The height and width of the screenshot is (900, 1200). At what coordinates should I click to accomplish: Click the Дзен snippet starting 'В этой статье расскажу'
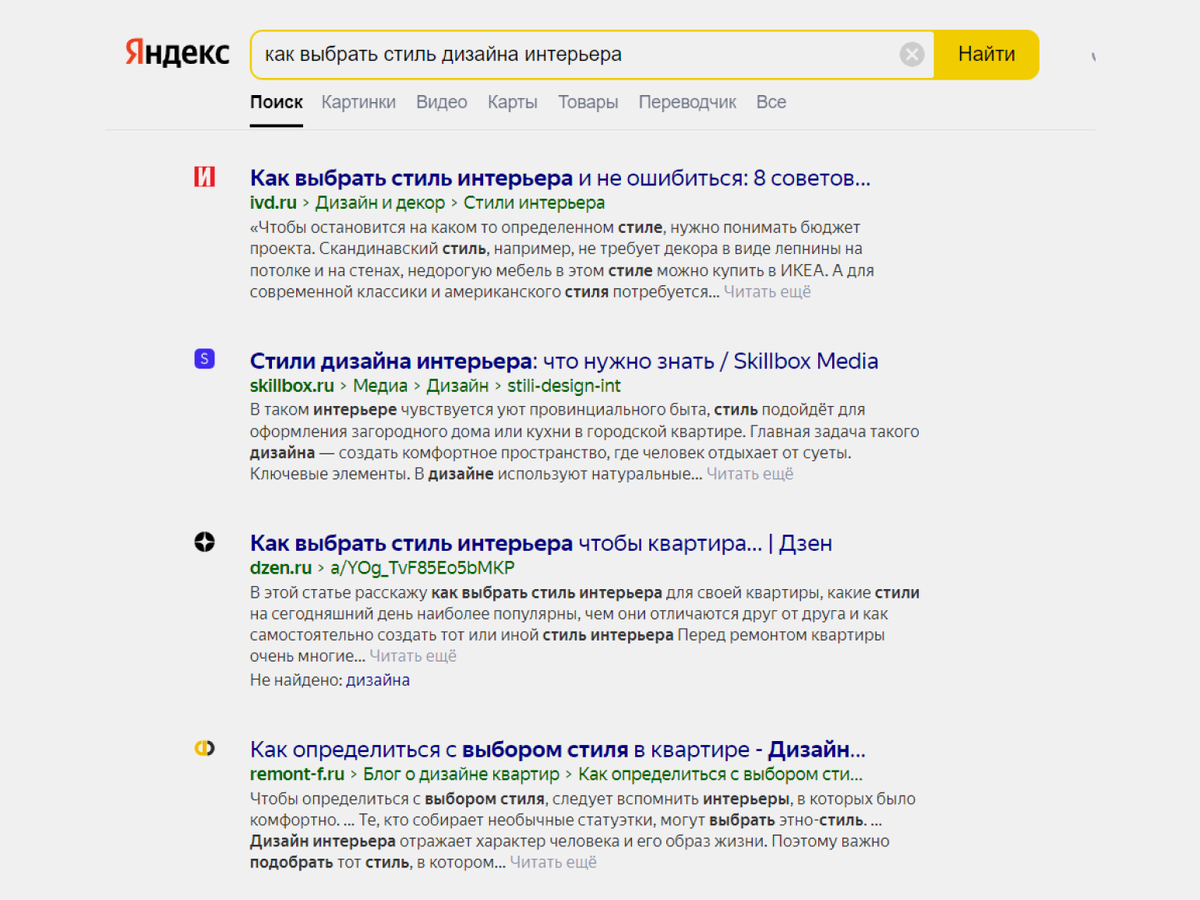[x=584, y=624]
